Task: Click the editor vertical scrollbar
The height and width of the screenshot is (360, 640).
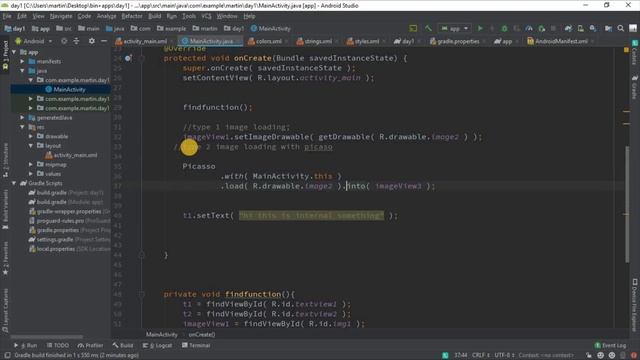Action: tap(627, 204)
